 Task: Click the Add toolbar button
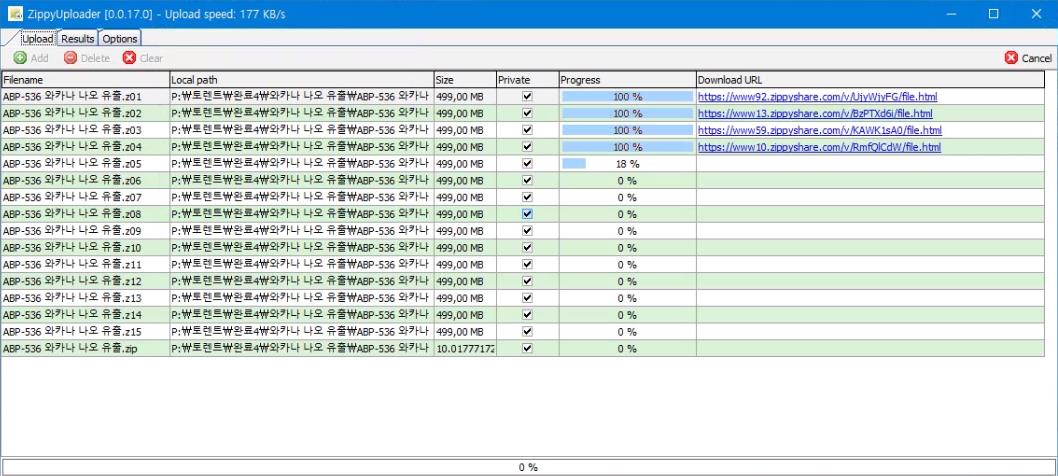click(x=31, y=58)
